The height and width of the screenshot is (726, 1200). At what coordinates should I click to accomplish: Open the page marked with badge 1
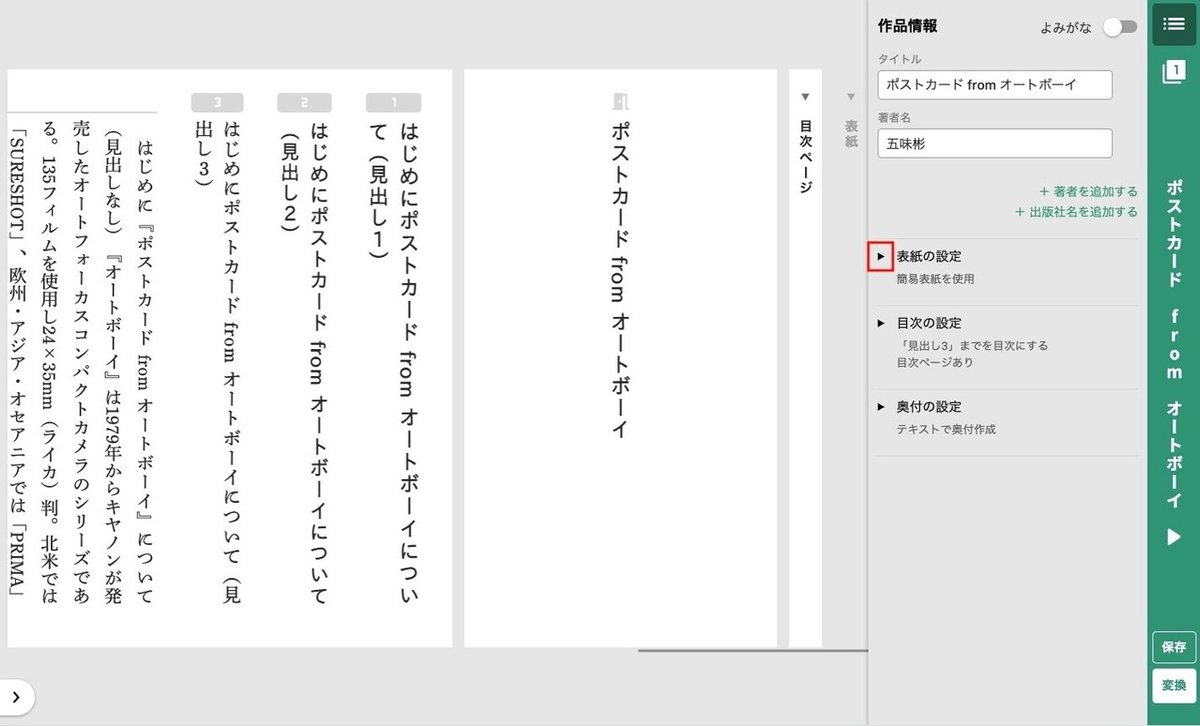coord(395,101)
